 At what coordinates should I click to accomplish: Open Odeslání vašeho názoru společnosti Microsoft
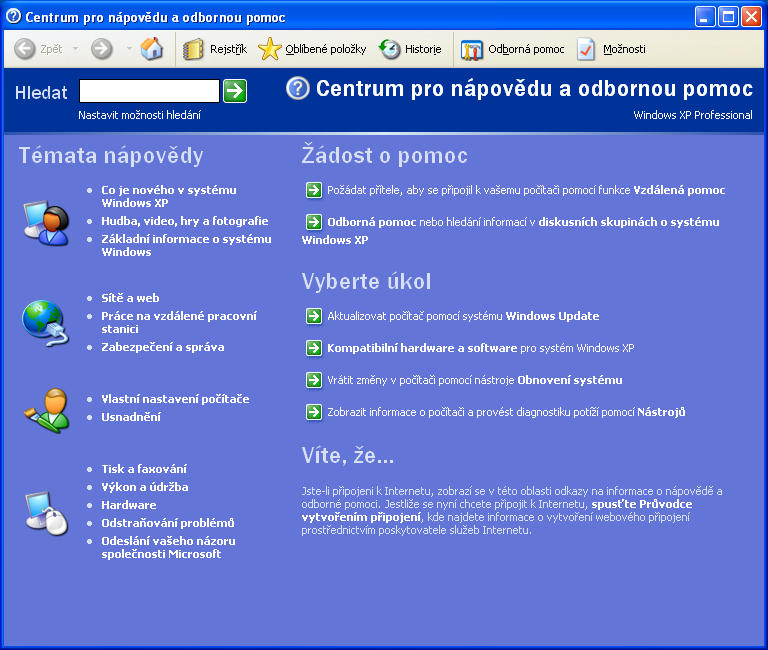168,548
